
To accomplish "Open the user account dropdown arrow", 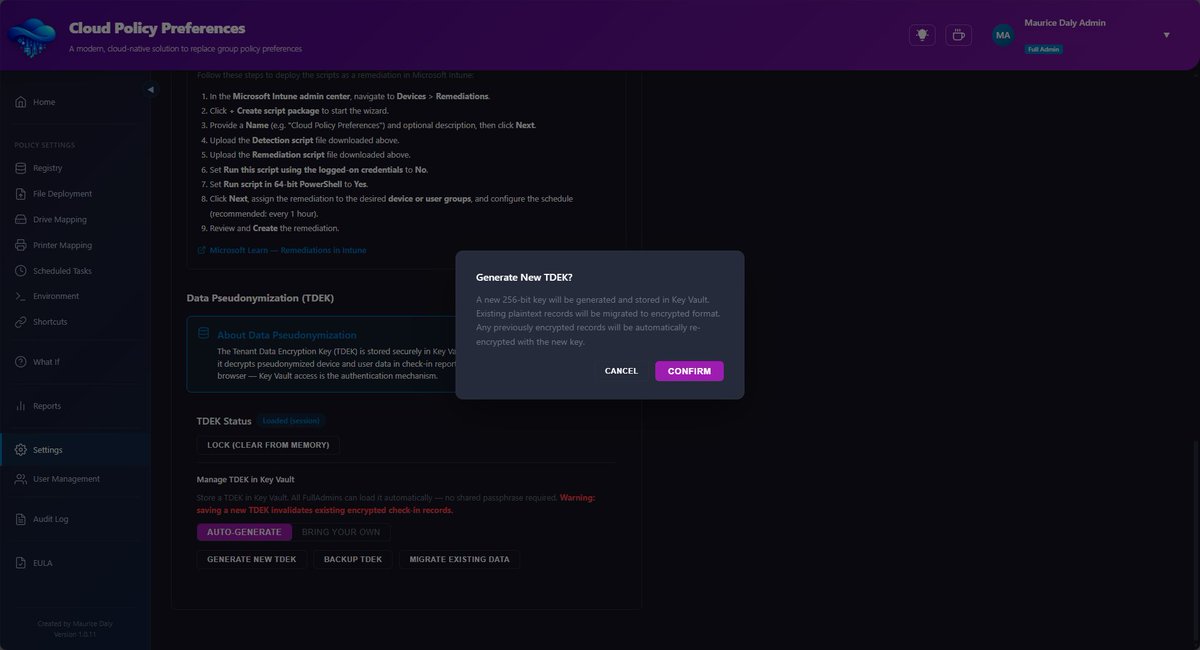I will tap(1166, 35).
